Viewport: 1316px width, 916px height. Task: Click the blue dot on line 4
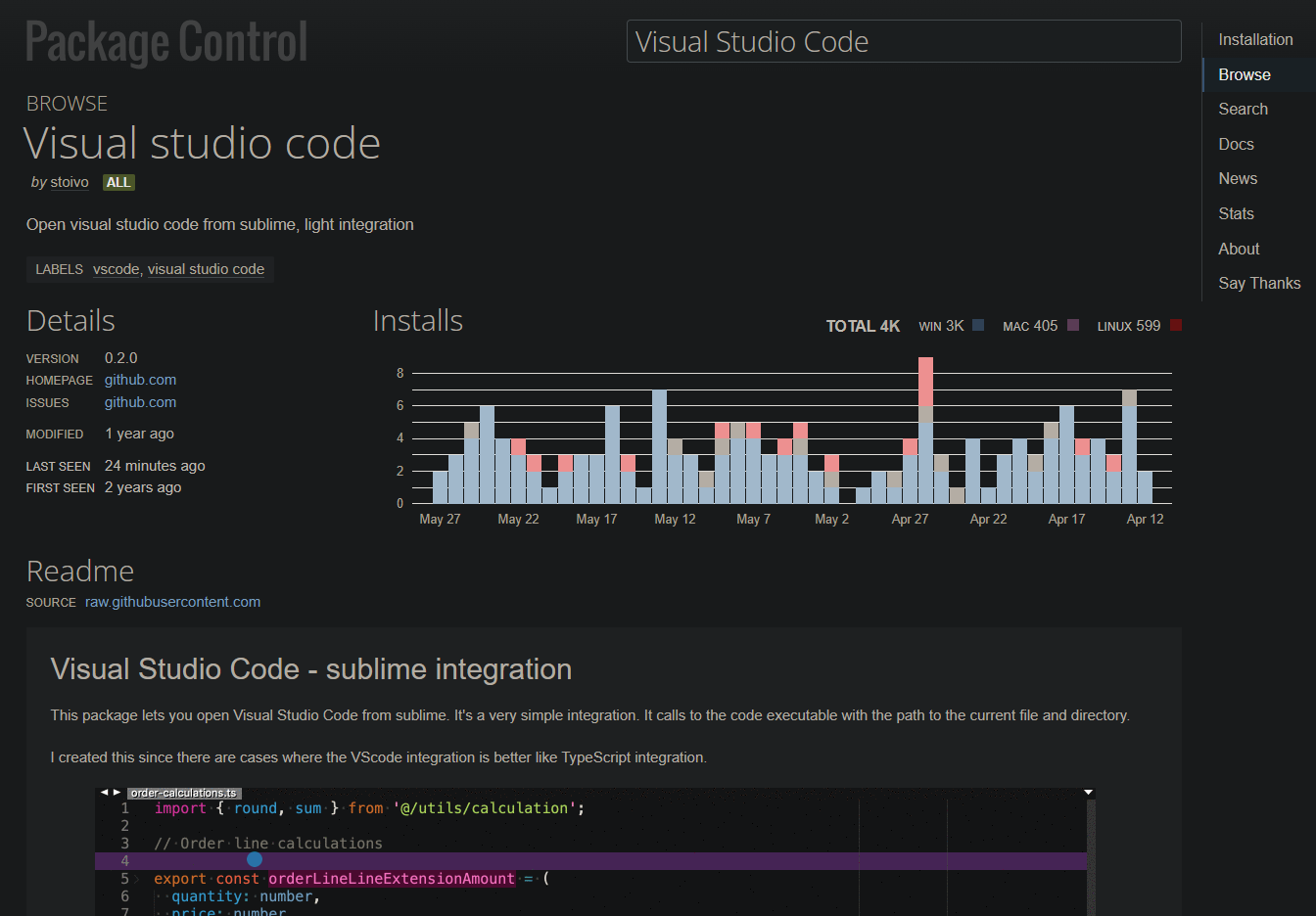tap(255, 859)
